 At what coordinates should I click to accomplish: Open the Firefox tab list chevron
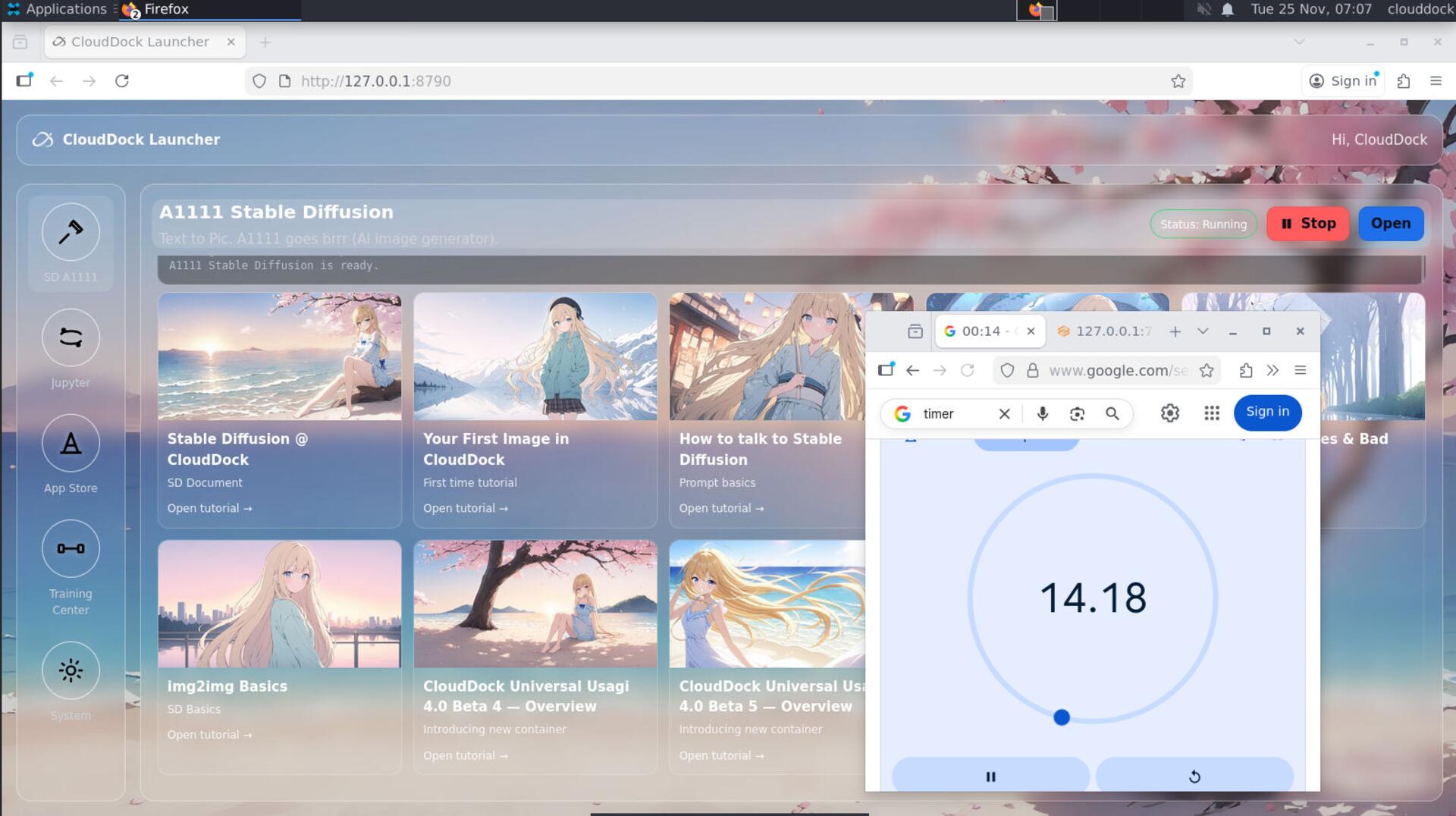(x=1298, y=42)
